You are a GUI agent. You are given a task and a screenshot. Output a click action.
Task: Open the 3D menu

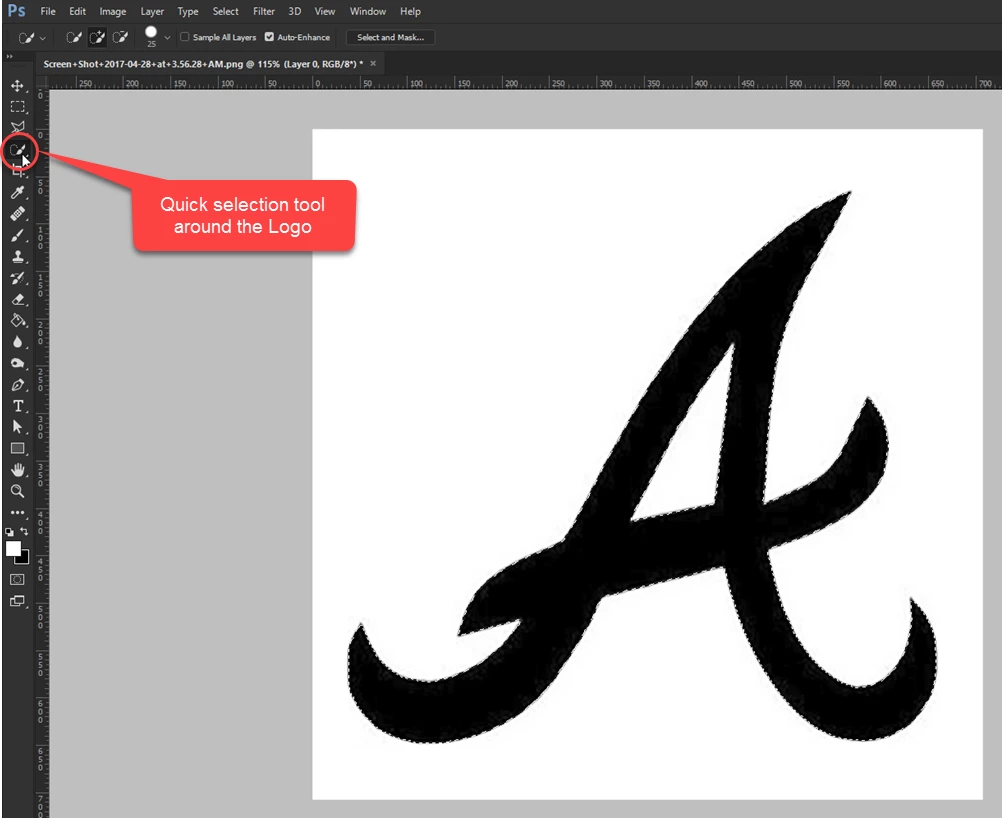pyautogui.click(x=295, y=12)
